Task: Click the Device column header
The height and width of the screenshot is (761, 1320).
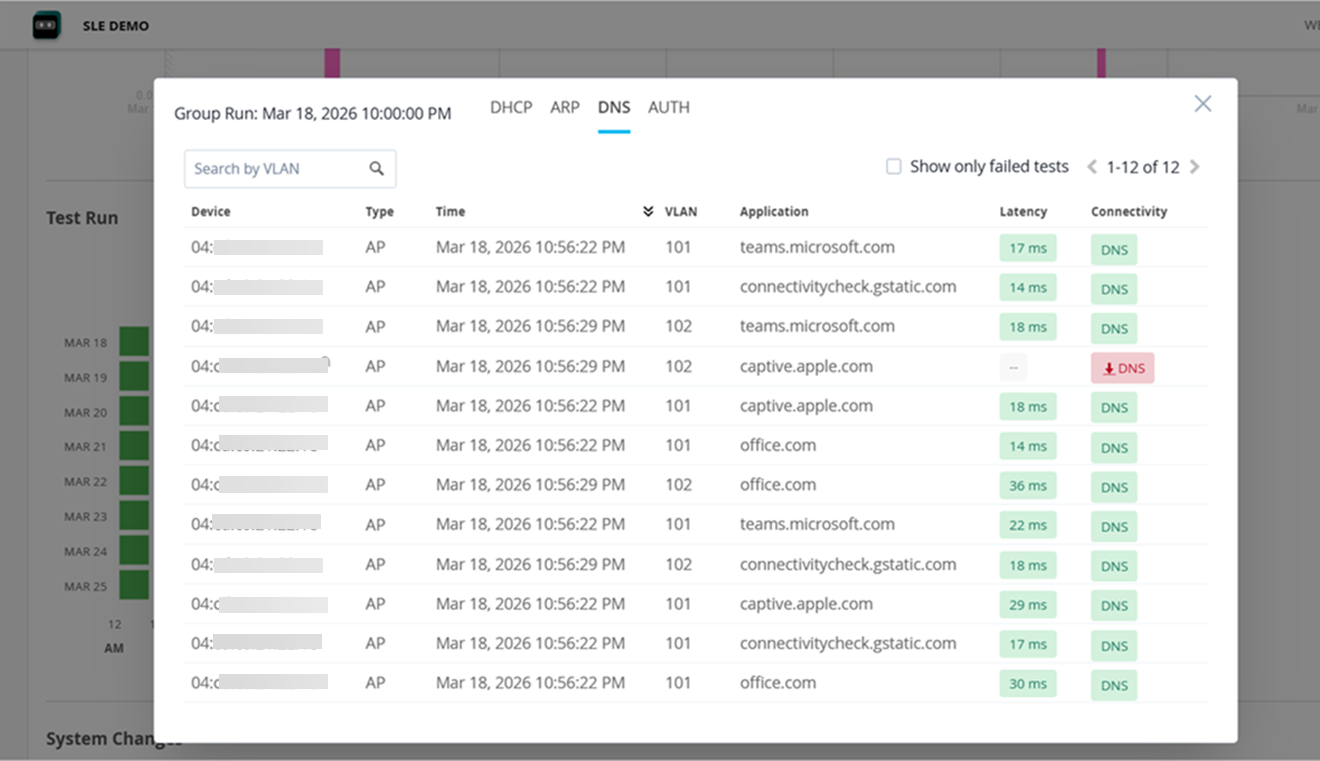Action: [211, 212]
